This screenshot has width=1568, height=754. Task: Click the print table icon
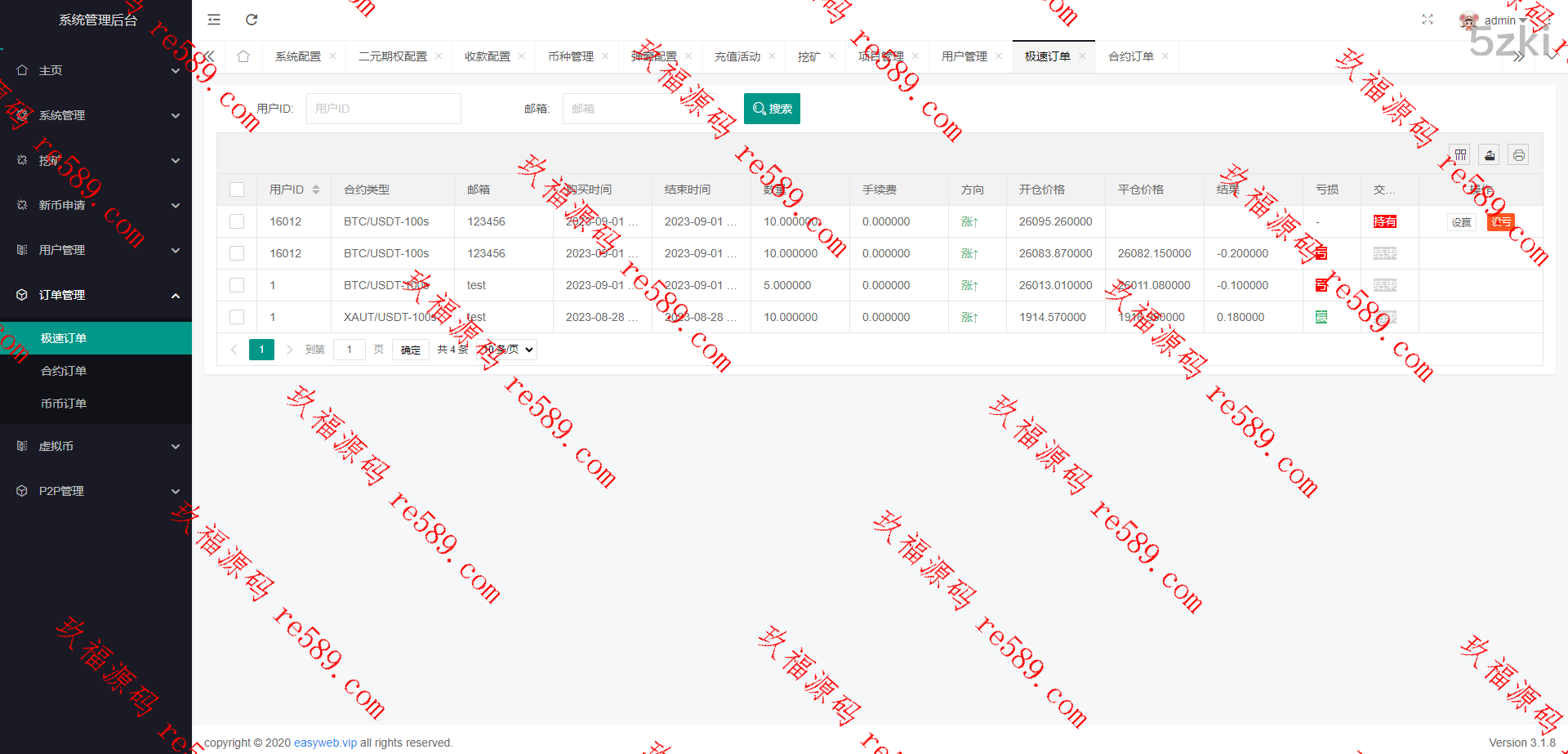[1518, 155]
